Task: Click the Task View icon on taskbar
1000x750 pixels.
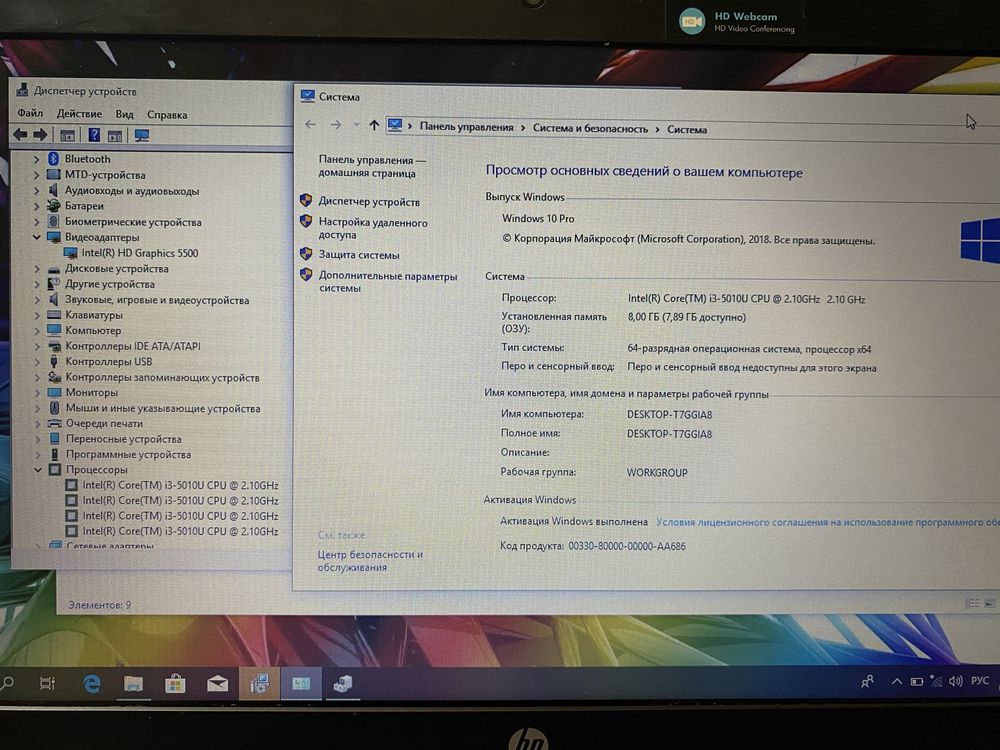Action: coord(48,684)
